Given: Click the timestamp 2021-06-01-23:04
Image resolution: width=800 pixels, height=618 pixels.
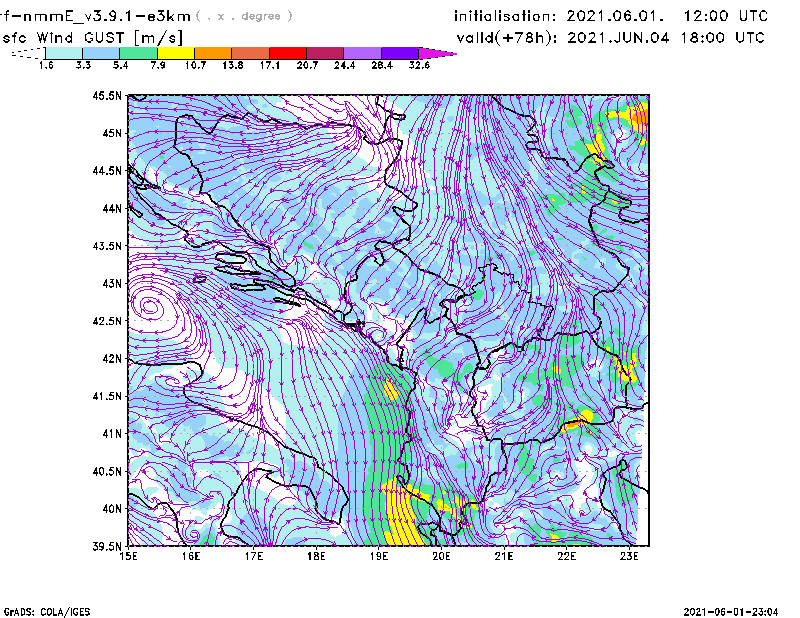Looking at the screenshot, I should pyautogui.click(x=731, y=612).
